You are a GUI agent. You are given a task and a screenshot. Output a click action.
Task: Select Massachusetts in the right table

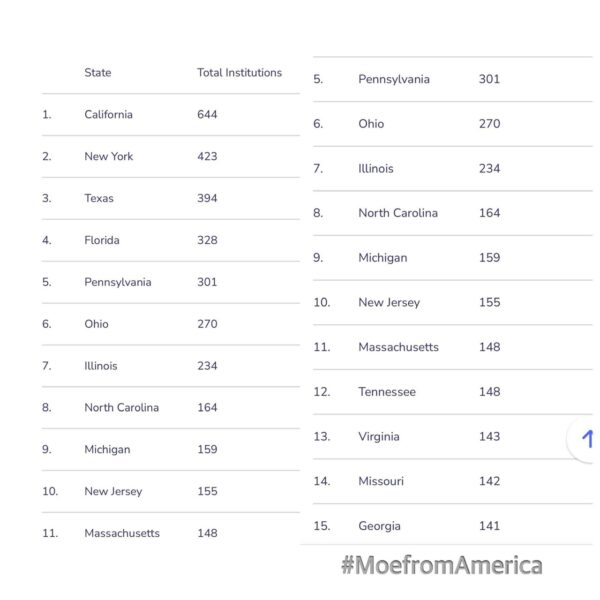[398, 347]
